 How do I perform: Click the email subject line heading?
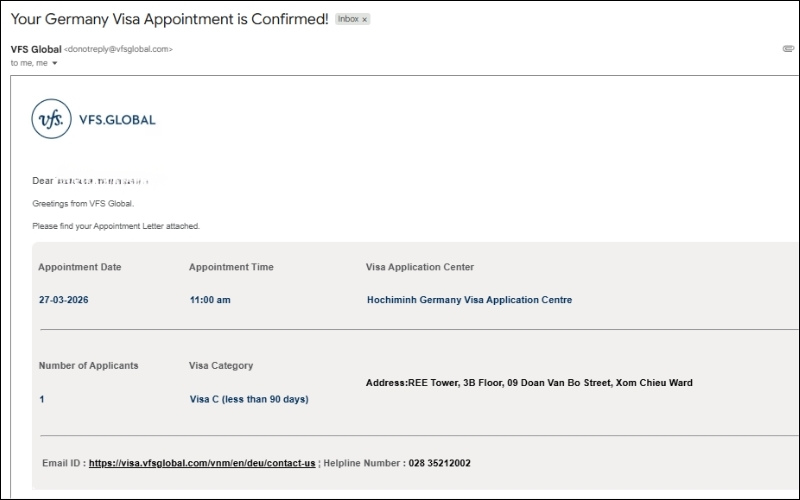[x=169, y=19]
